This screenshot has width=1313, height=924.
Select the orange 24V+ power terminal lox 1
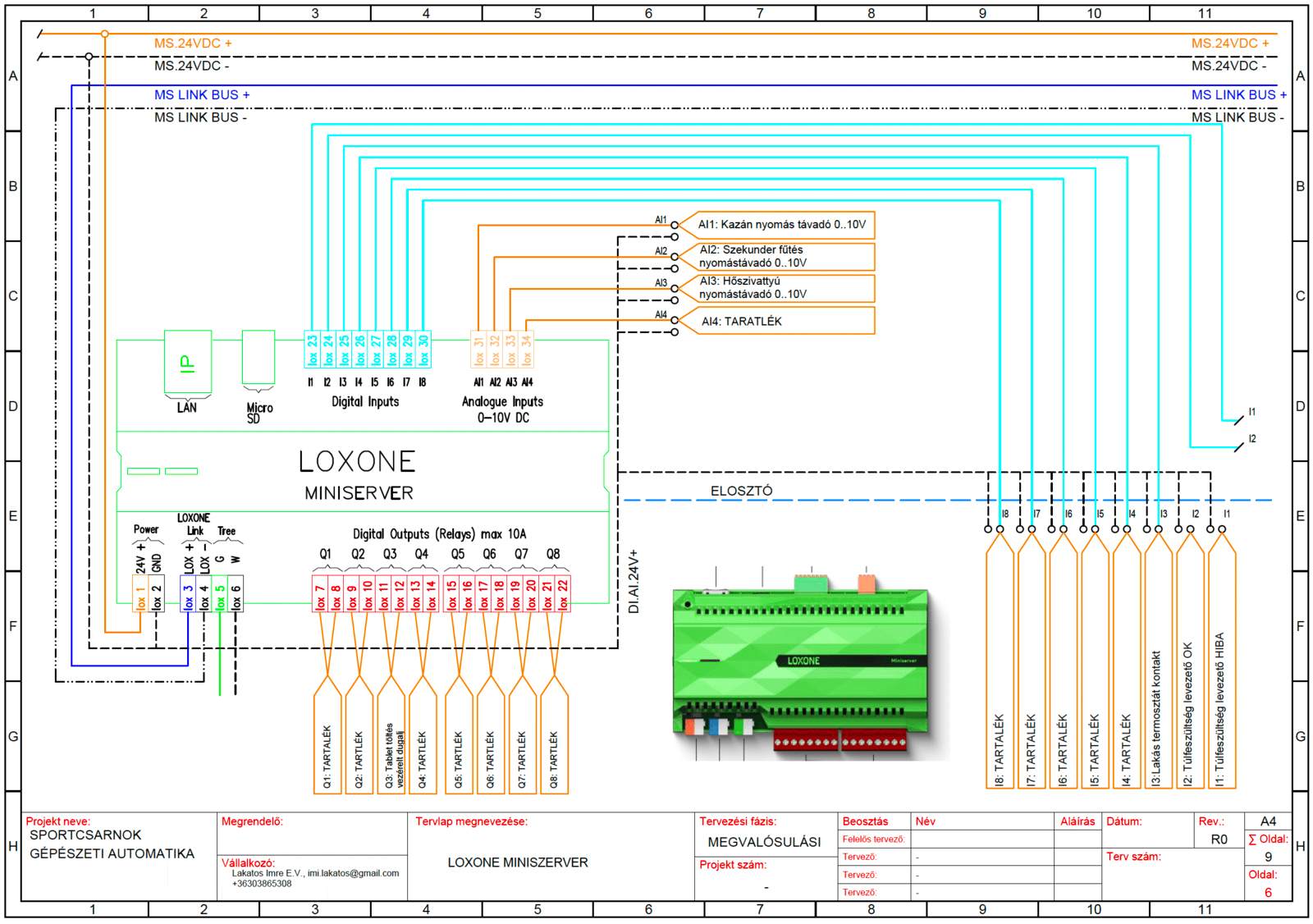(x=140, y=593)
